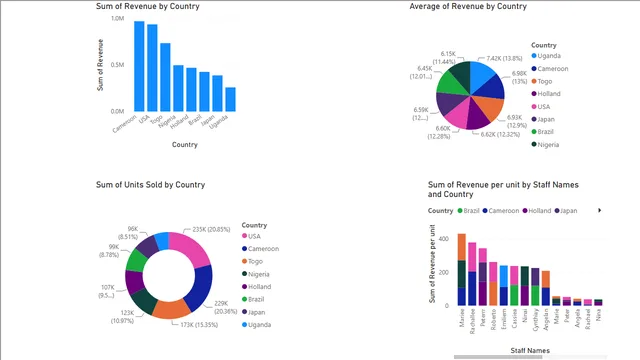Viewport: 640px width, 360px height.
Task: Click the USA bar in Sum of Revenue
Action: click(x=152, y=68)
